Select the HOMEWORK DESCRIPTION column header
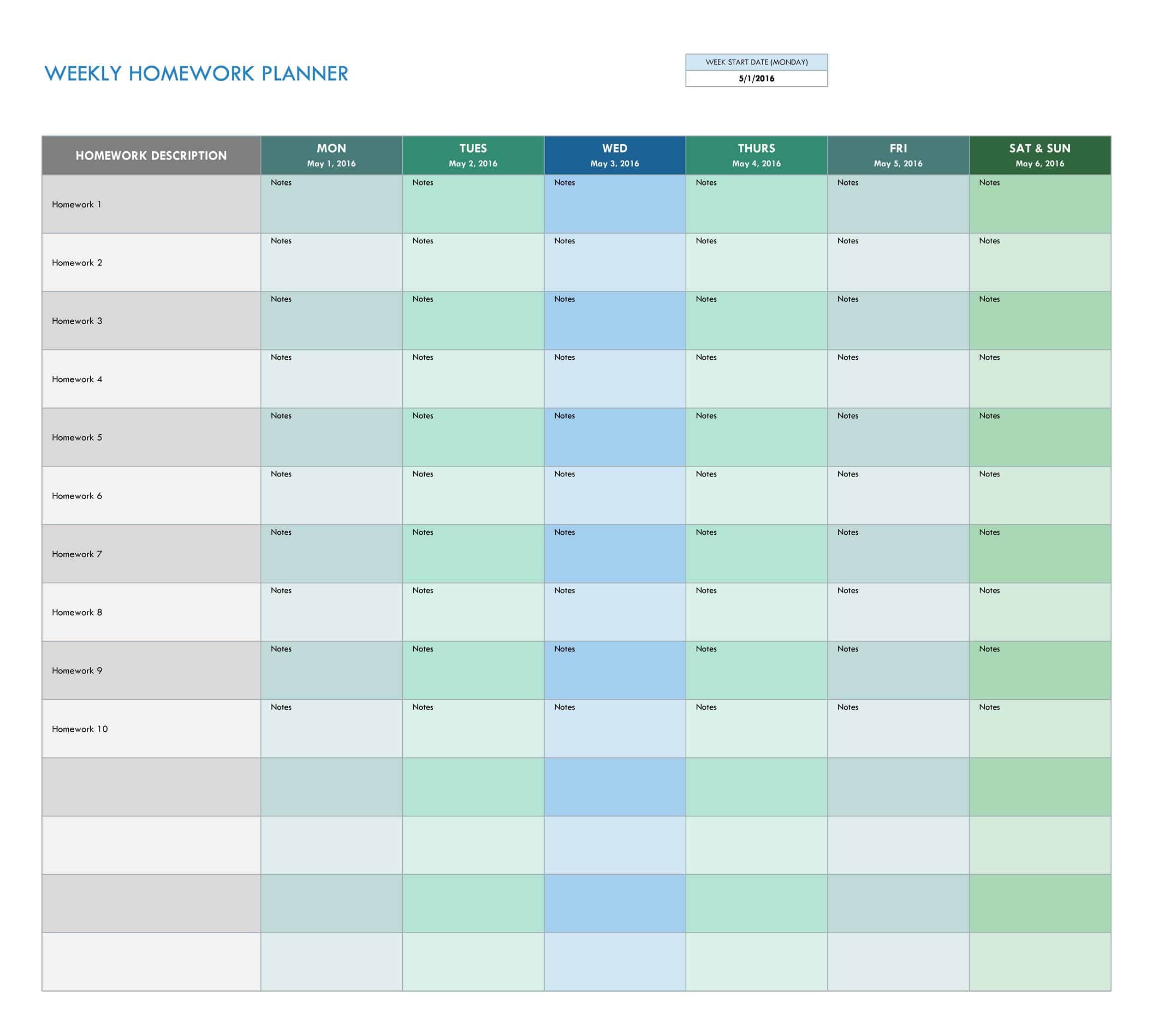 151,155
